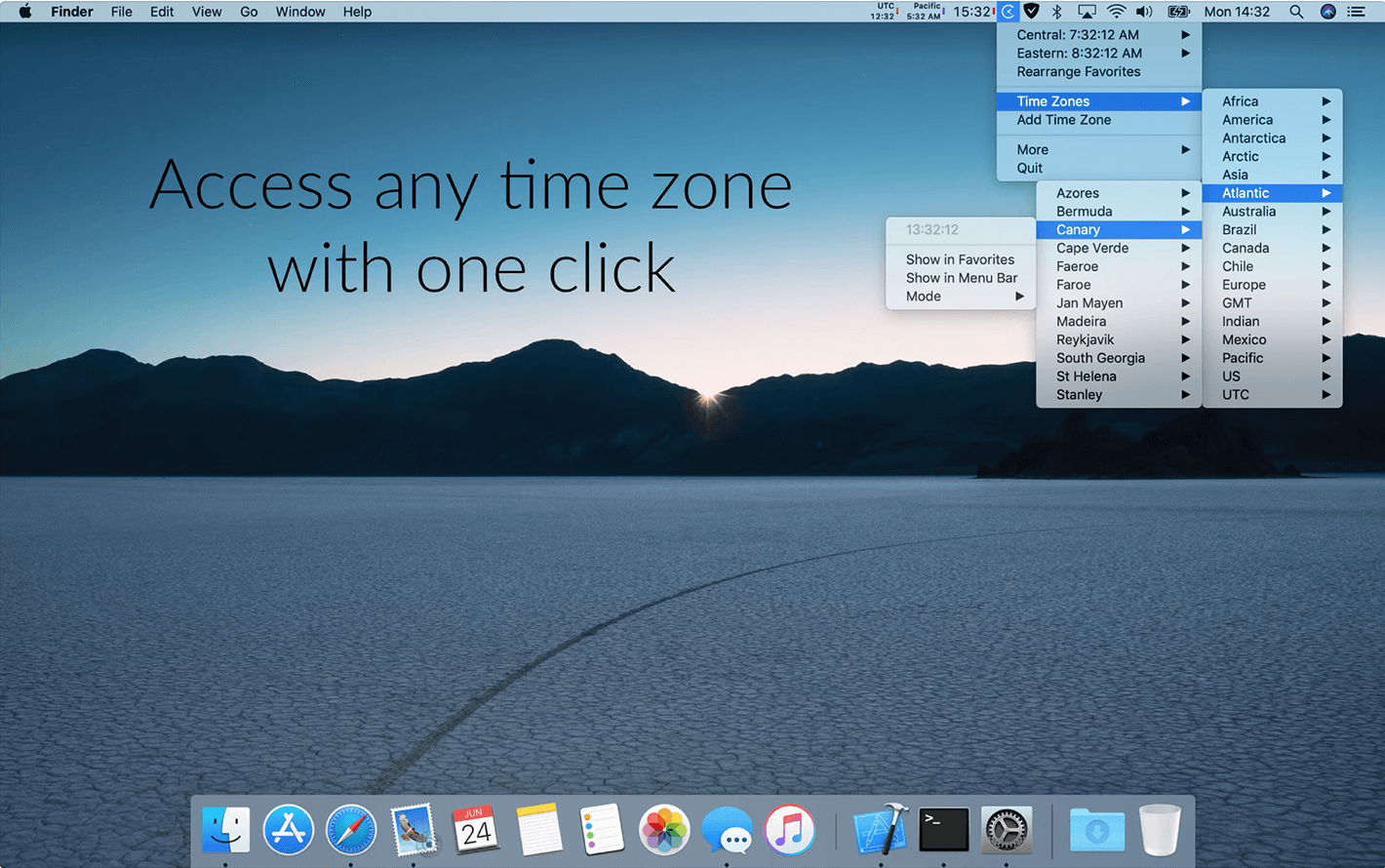Image resolution: width=1385 pixels, height=868 pixels.
Task: Expand the More submenu
Action: tap(1099, 150)
